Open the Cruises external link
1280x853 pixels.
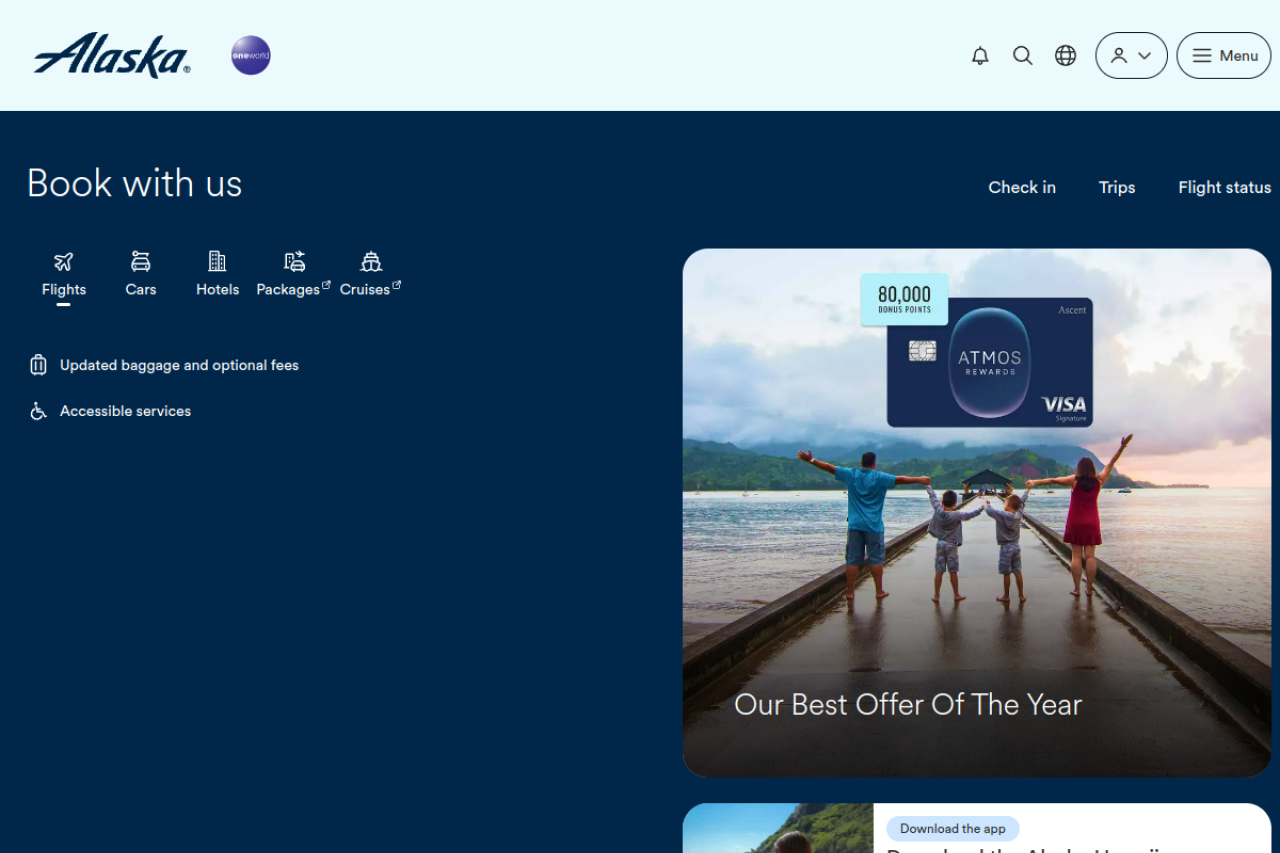coord(370,275)
